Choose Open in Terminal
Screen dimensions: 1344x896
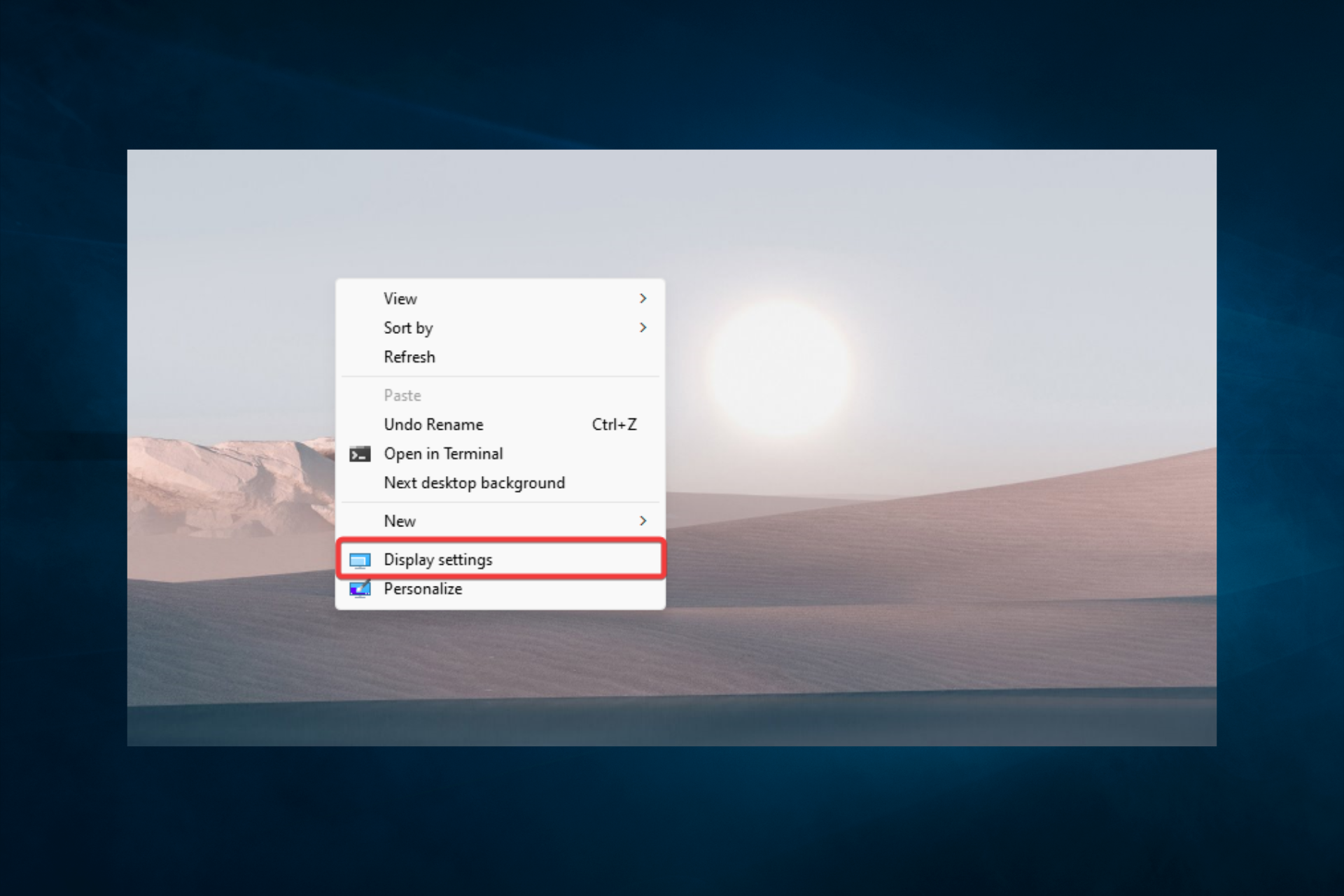tap(442, 454)
